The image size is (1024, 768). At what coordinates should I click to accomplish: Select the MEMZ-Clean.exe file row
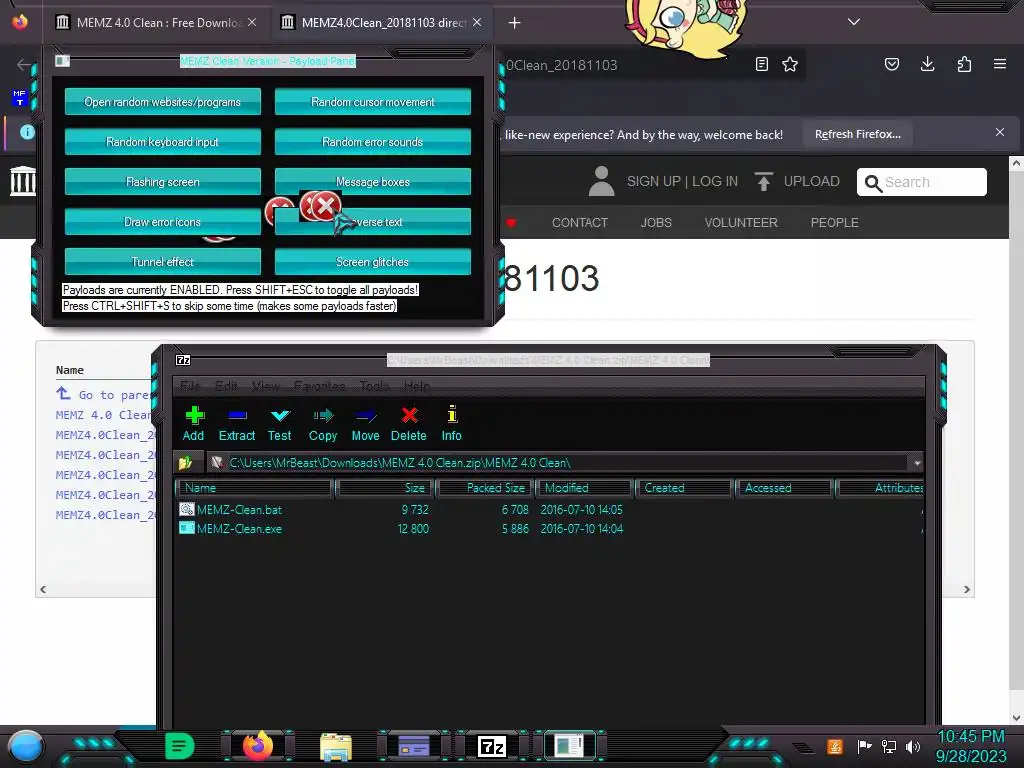pyautogui.click(x=549, y=529)
